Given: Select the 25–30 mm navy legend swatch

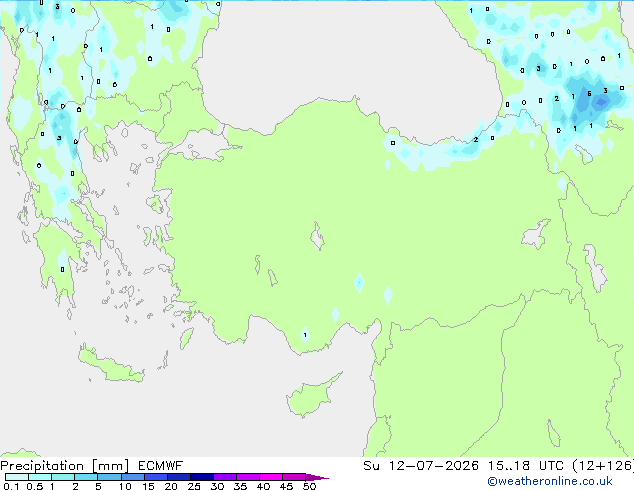Looking at the screenshot, I should tap(201, 477).
